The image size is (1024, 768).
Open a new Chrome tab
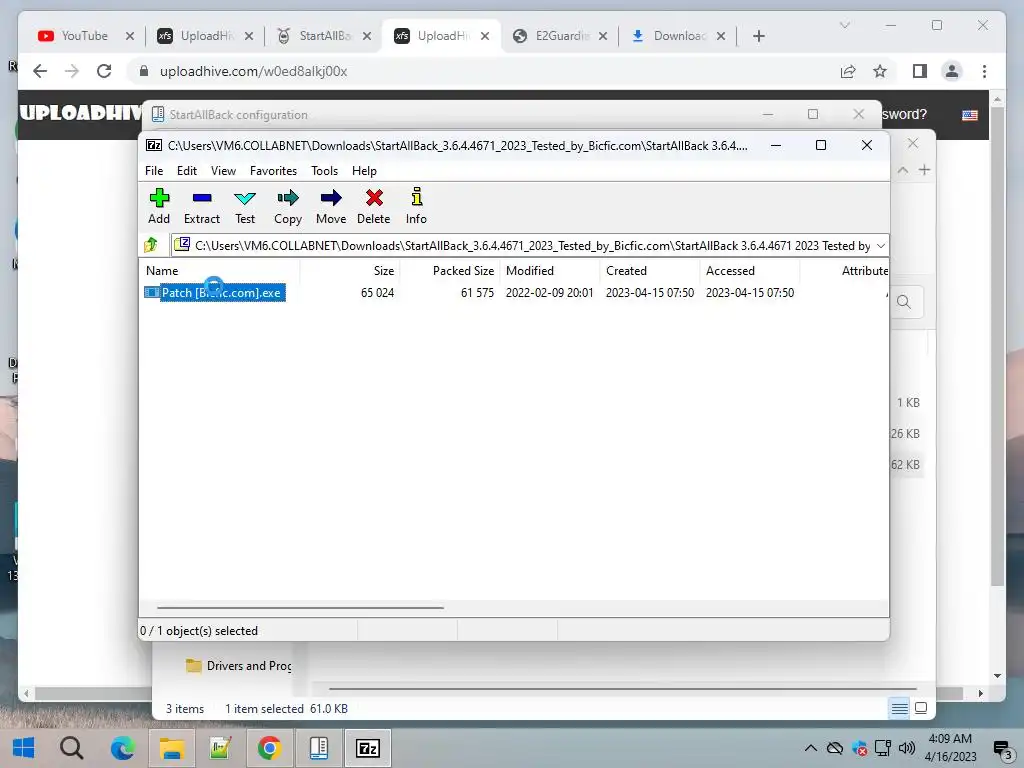758,36
